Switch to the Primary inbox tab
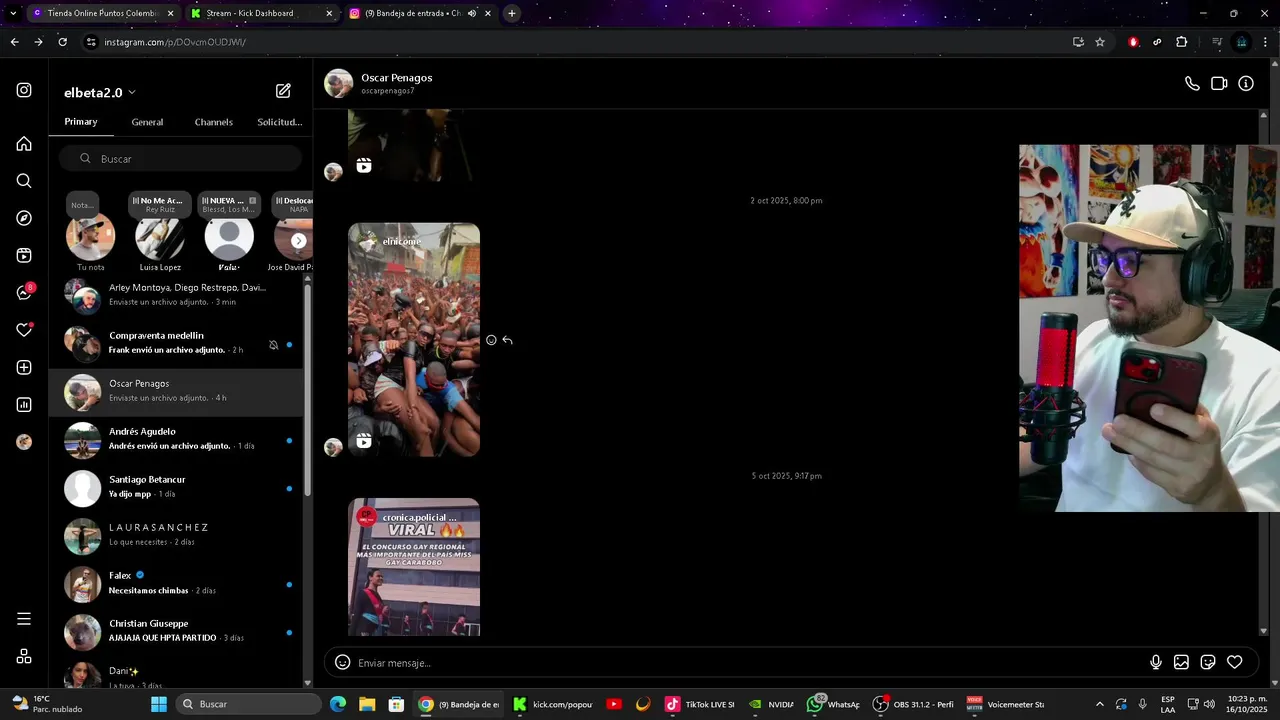This screenshot has width=1280, height=720. 81,122
